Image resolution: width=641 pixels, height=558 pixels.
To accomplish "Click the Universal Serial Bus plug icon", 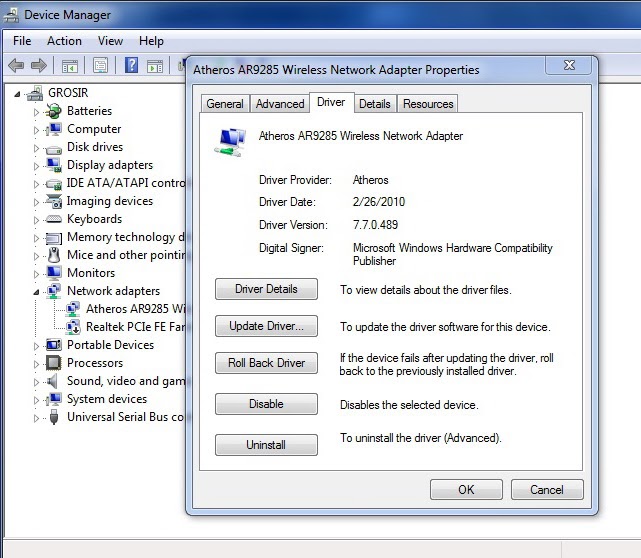I will point(54,417).
